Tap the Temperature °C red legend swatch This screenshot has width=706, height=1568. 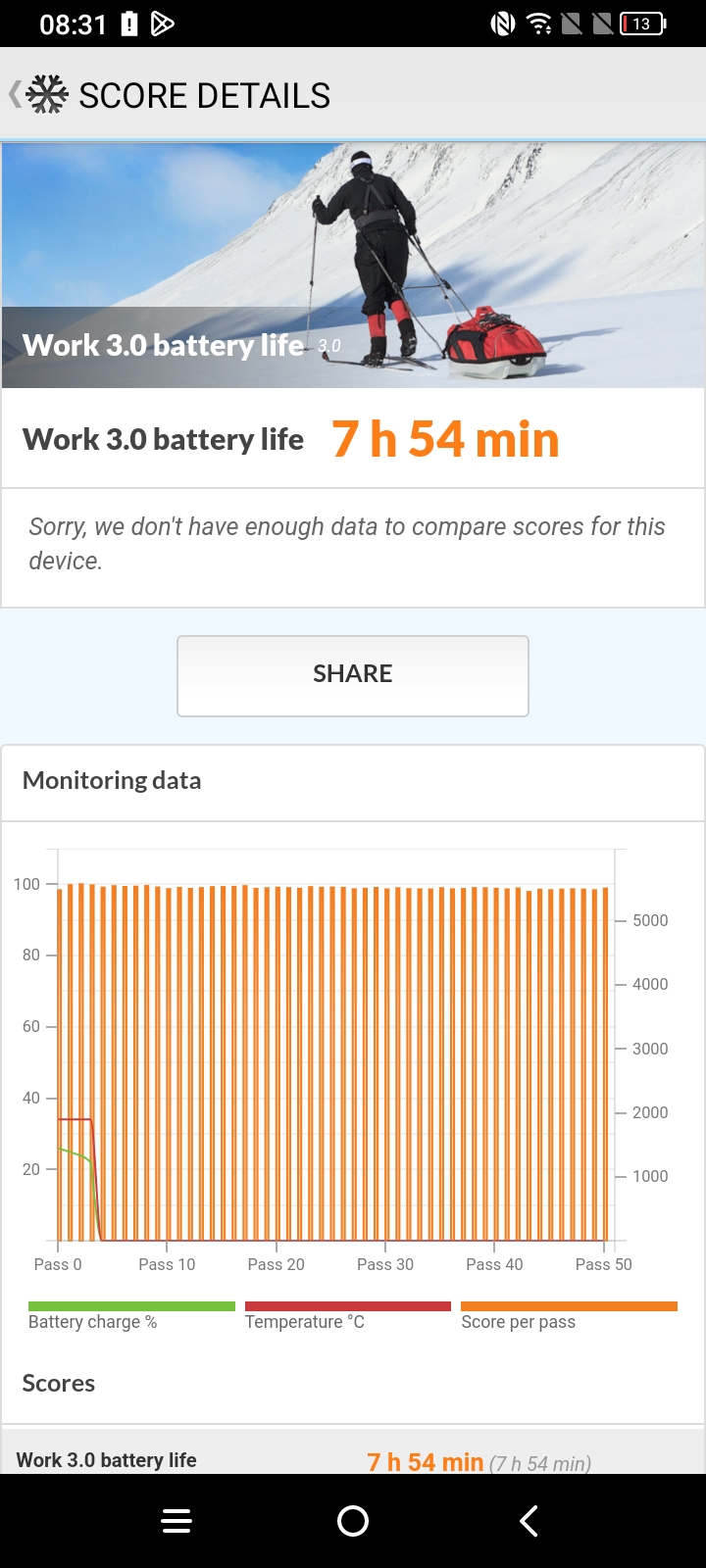tap(347, 1306)
